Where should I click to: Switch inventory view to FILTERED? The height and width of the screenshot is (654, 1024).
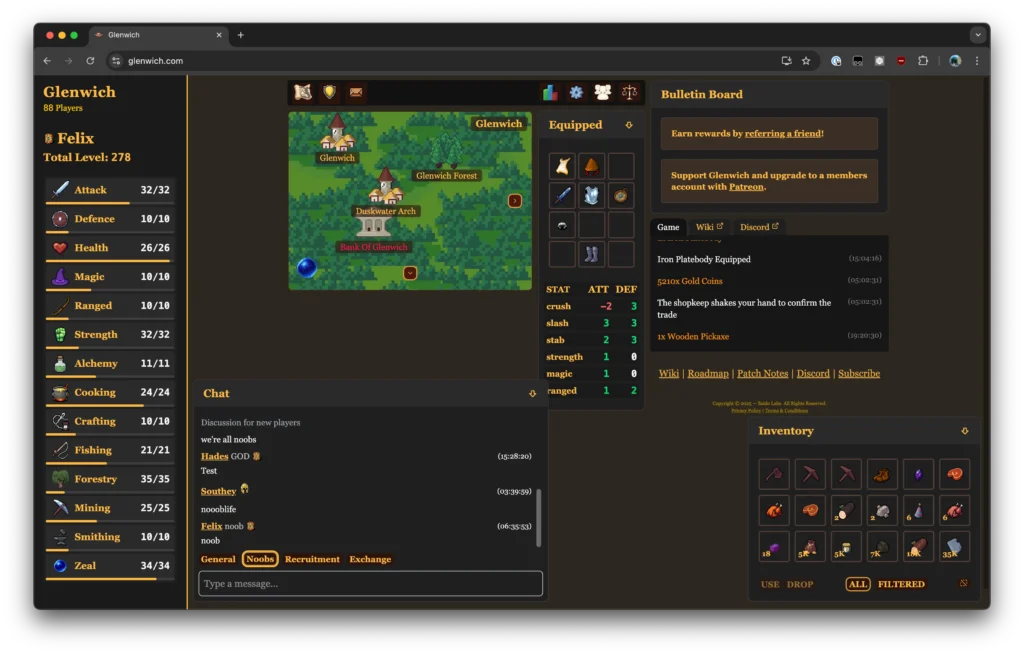tap(901, 584)
